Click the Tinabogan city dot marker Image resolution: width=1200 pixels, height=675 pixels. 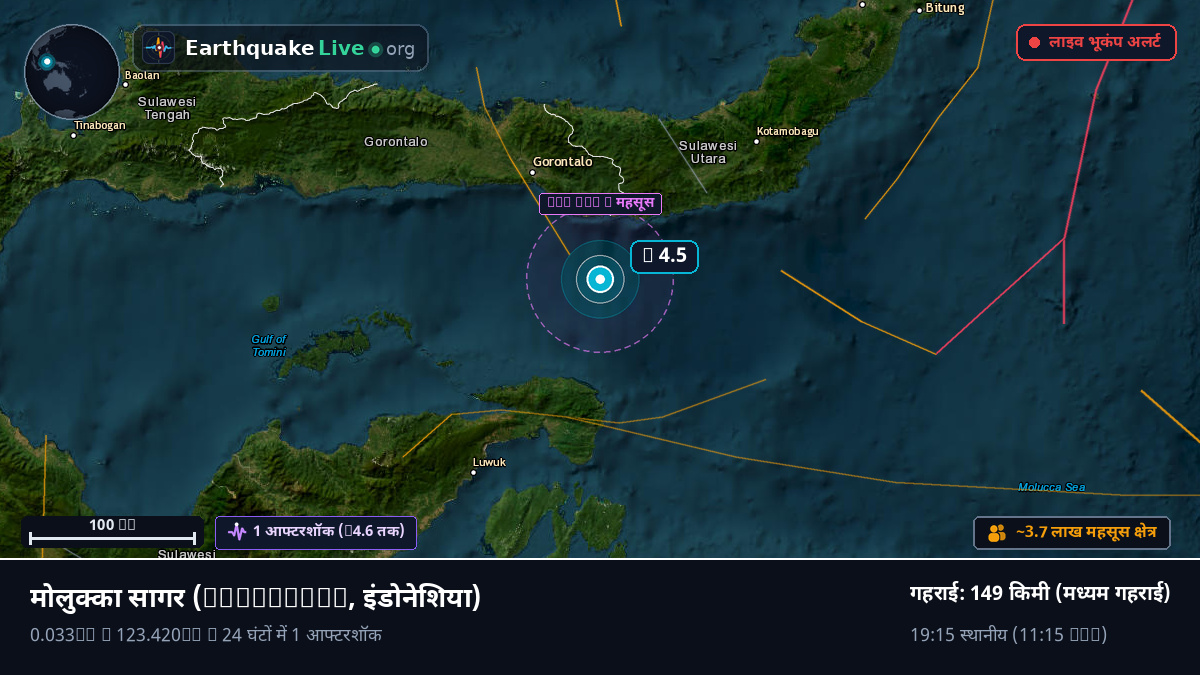click(x=73, y=135)
